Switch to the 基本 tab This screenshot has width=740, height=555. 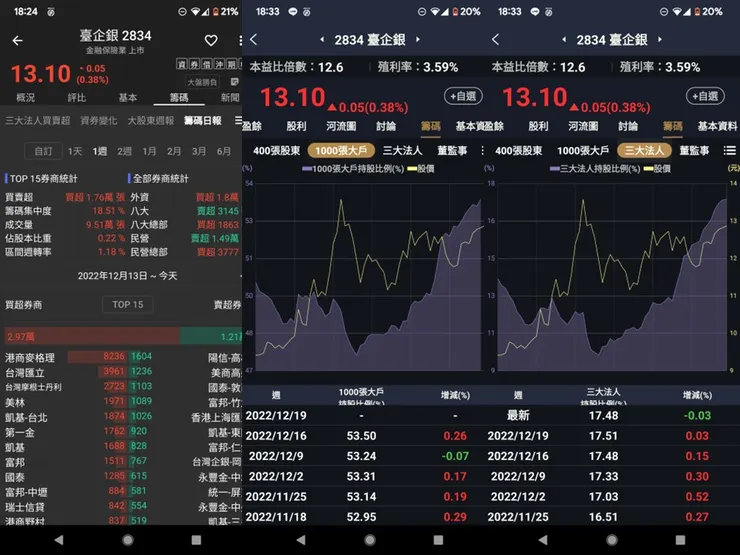(x=127, y=97)
